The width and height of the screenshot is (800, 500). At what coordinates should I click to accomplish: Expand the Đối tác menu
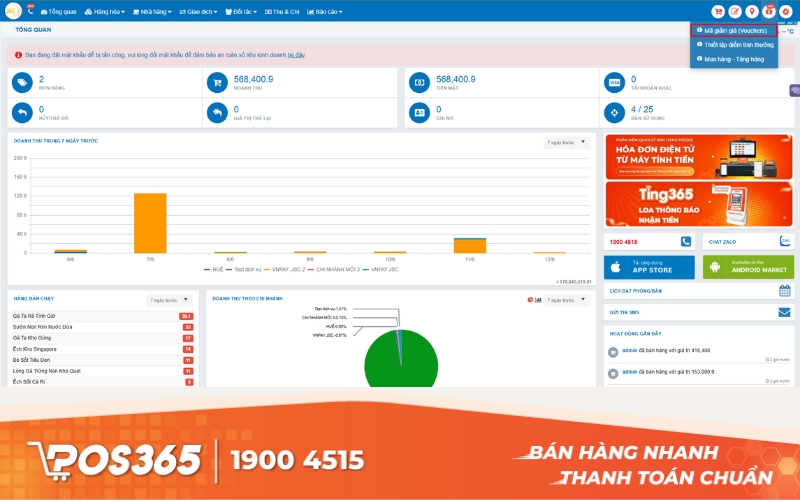pos(241,11)
